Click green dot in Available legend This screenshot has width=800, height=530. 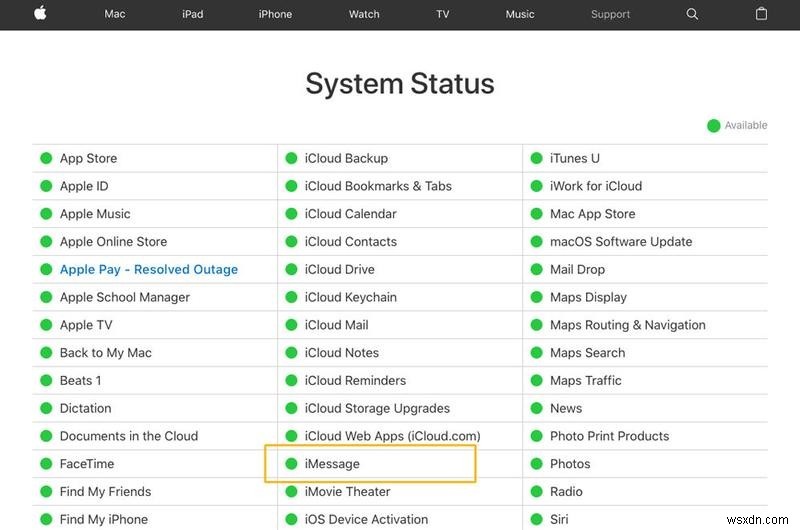(713, 126)
